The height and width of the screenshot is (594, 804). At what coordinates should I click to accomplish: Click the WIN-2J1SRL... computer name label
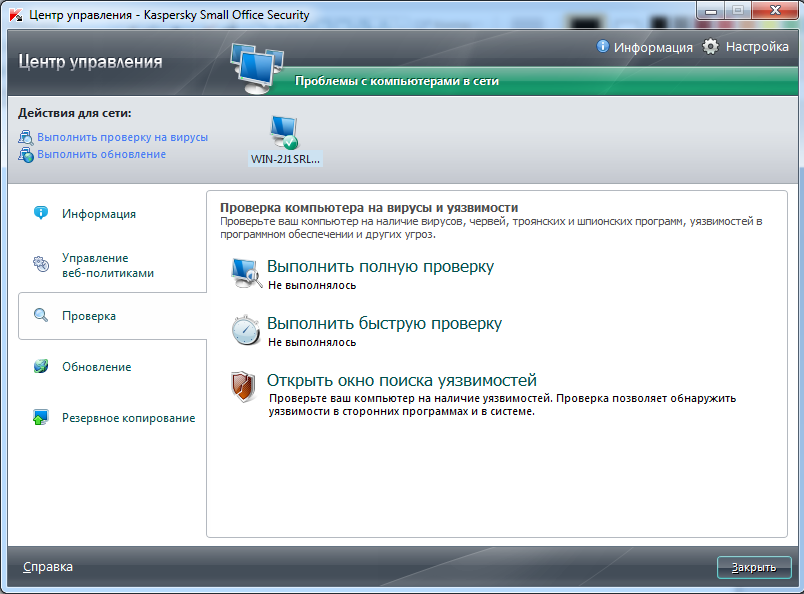click(x=285, y=159)
